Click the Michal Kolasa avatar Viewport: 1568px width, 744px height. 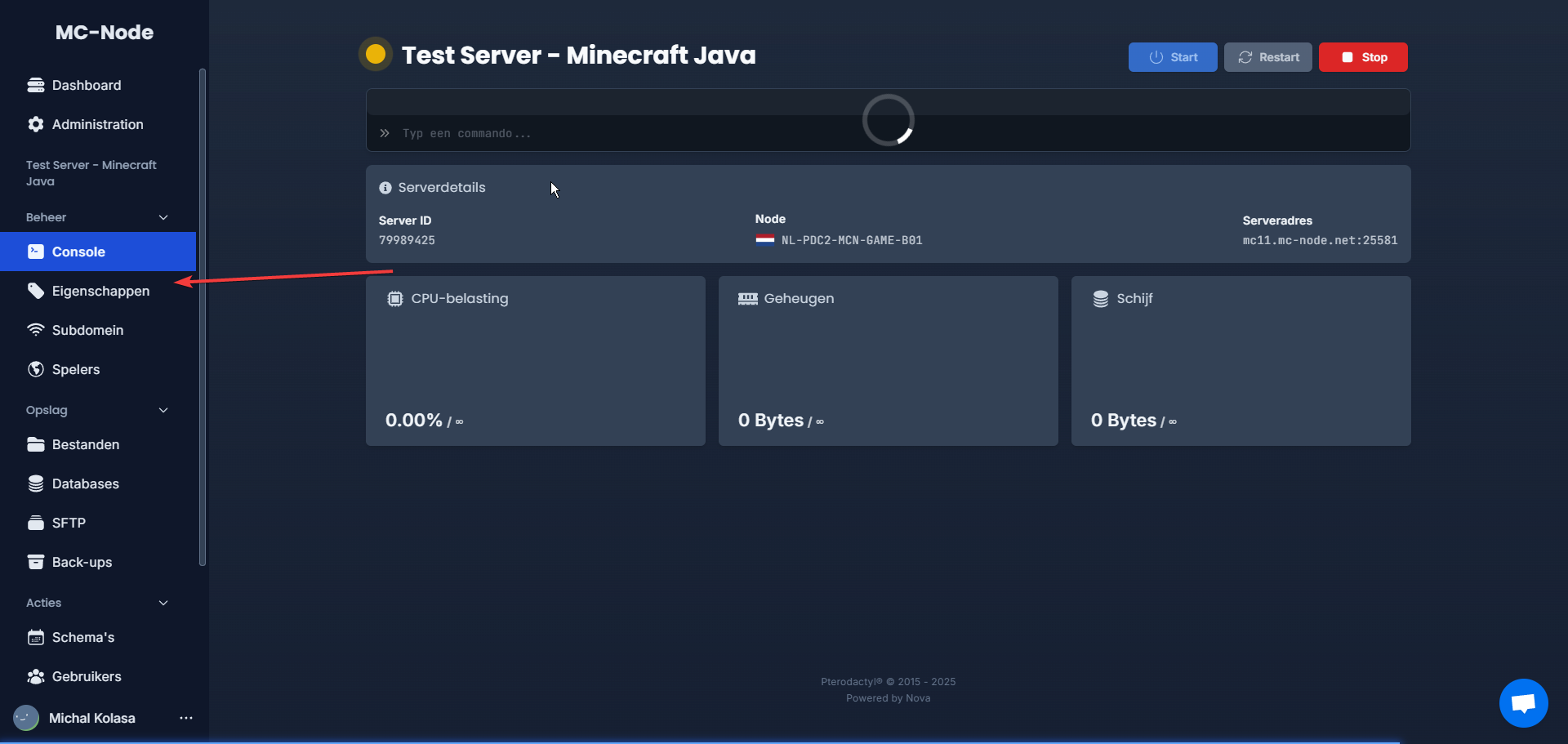[x=26, y=718]
